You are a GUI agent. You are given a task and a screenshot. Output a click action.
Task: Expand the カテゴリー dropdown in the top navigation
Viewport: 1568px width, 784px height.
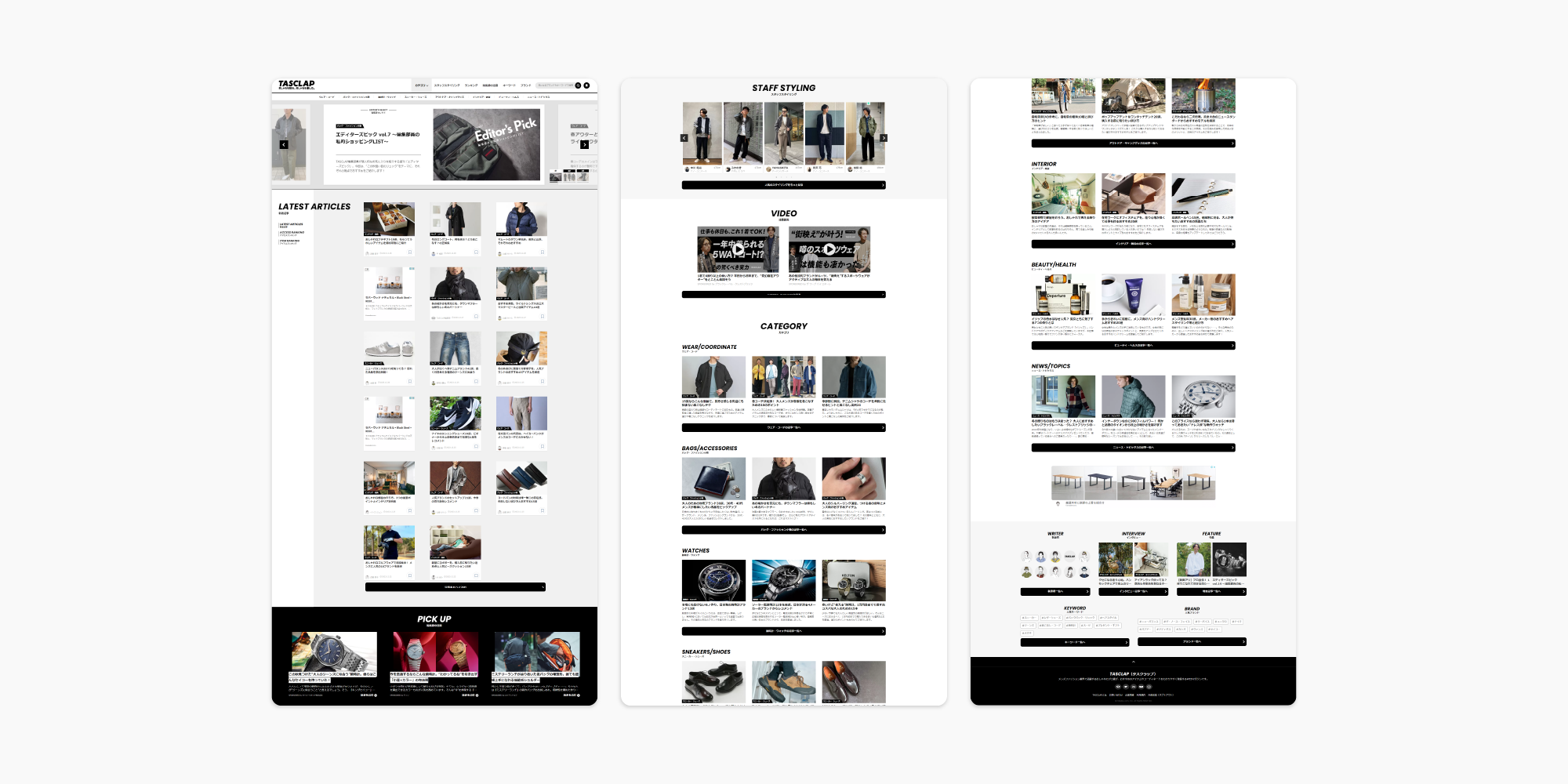pos(422,85)
